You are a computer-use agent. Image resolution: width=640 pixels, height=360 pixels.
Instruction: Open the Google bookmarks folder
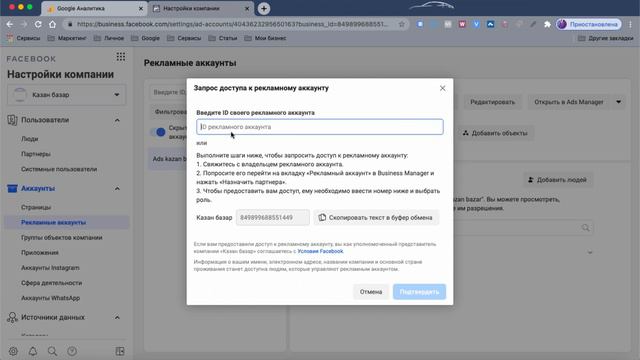(x=146, y=38)
